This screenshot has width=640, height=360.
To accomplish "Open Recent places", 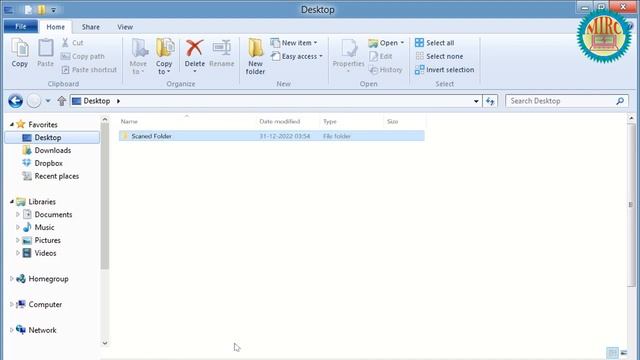I will coord(56,176).
